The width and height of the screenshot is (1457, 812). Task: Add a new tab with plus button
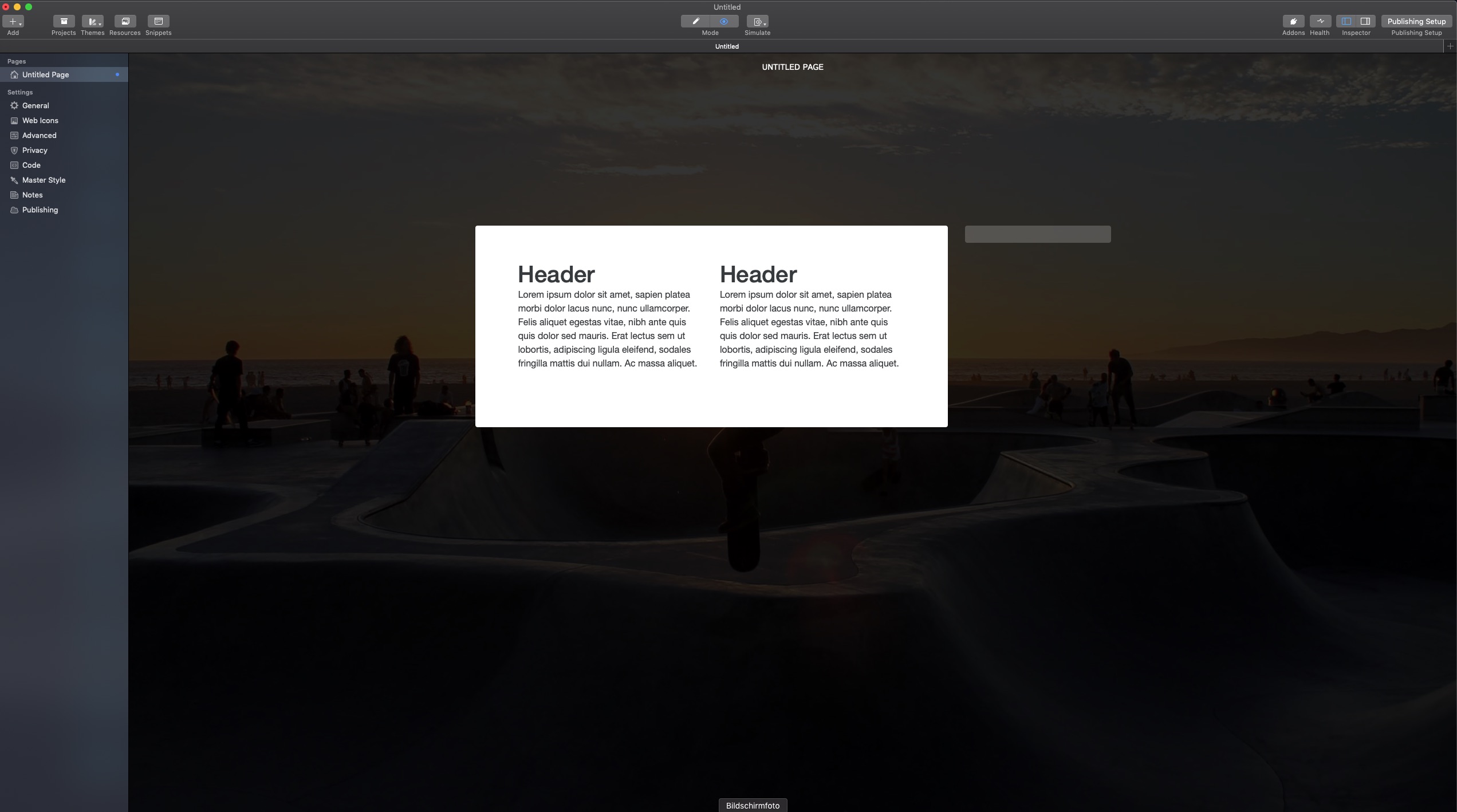(x=1450, y=46)
